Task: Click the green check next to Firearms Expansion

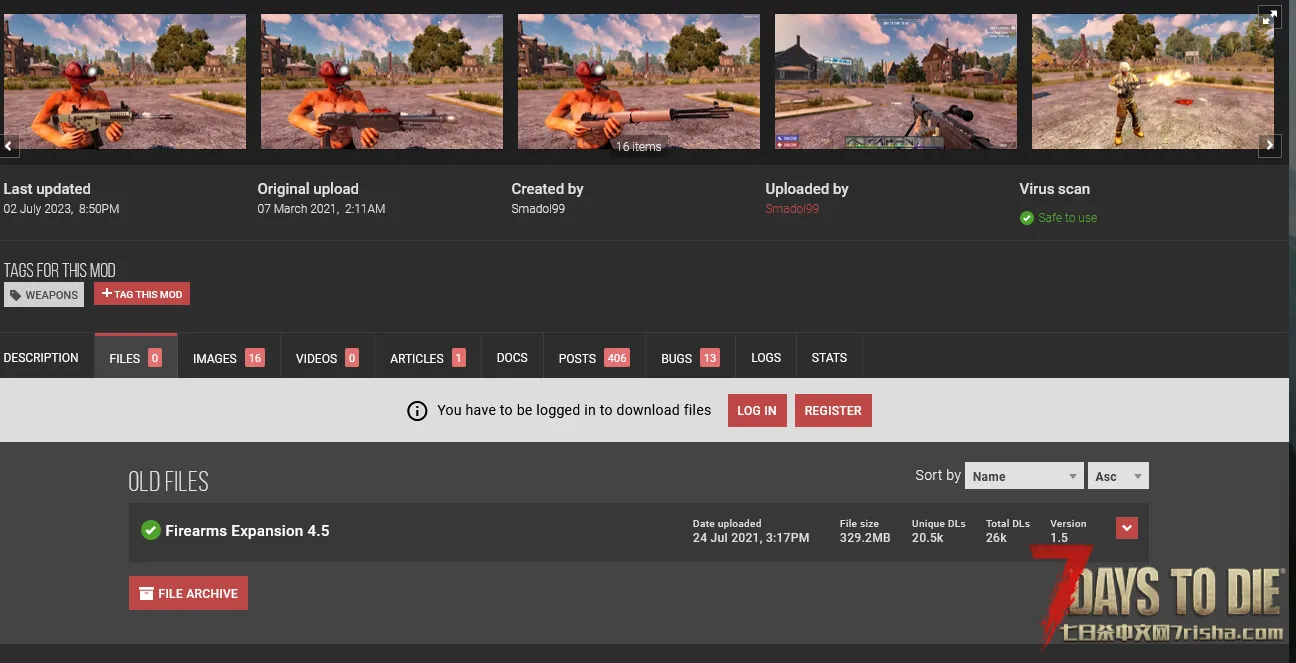Action: 150,530
